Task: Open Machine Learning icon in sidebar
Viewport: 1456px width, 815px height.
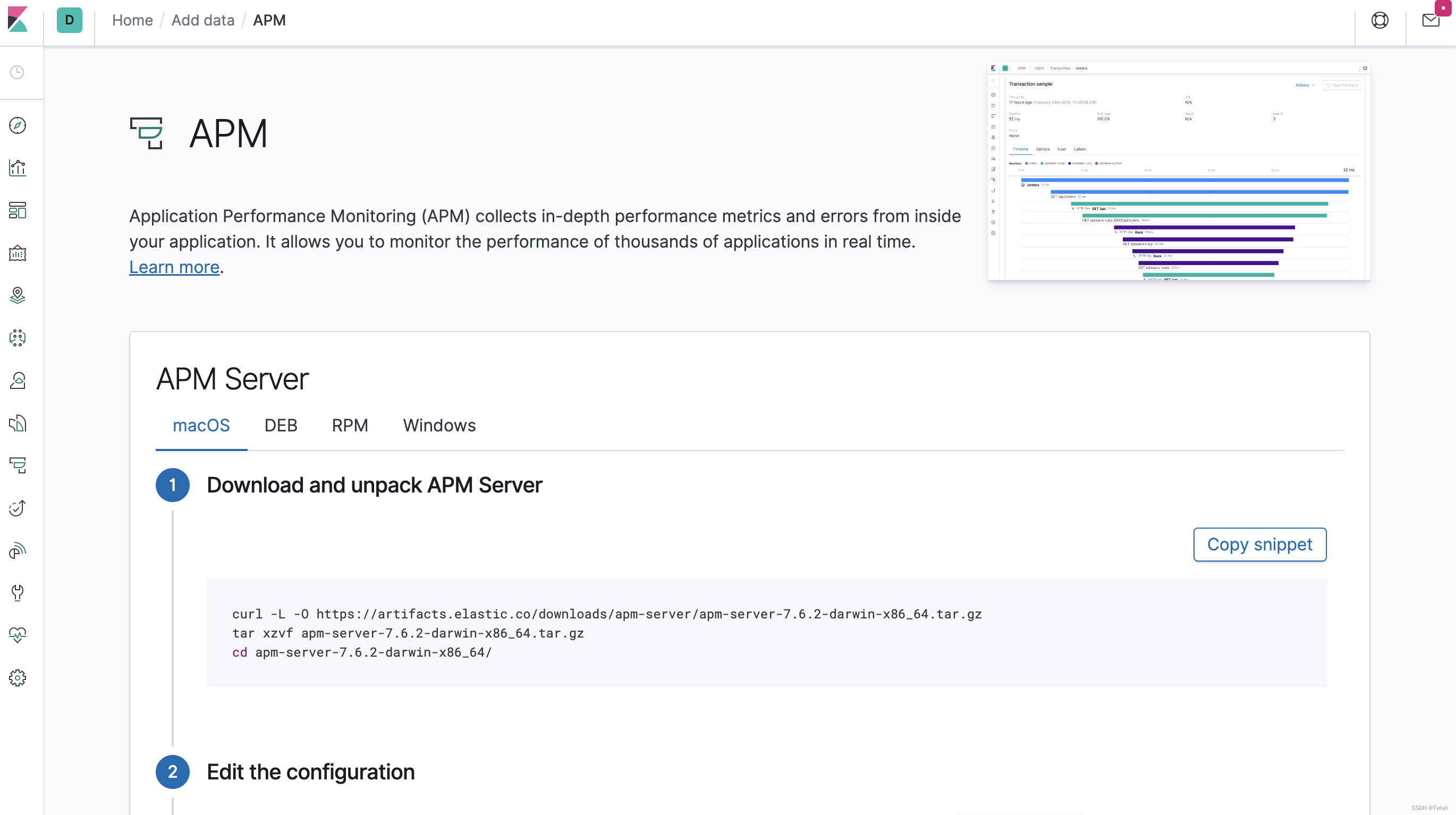Action: pos(18,338)
